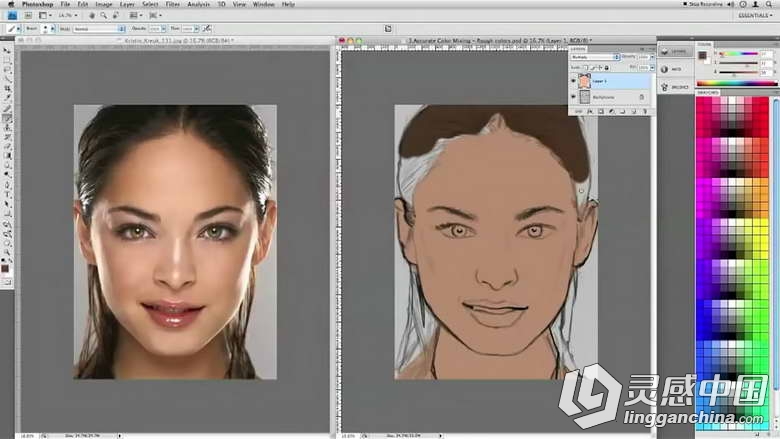Open brush Opacity arrow in options bar
Viewport: 780px width, 439px height.
pyautogui.click(x=164, y=29)
